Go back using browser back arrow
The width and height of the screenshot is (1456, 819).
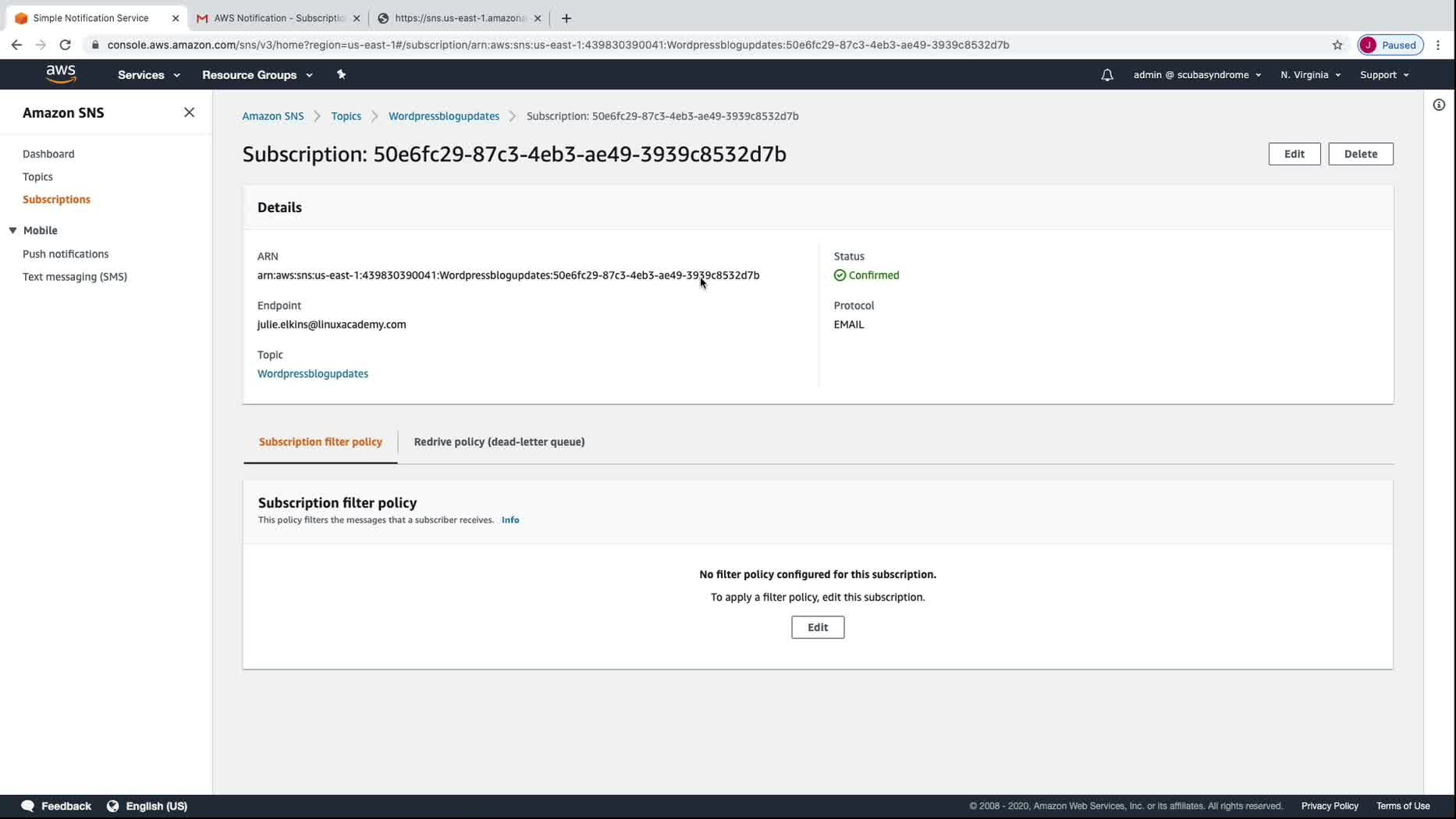16,44
